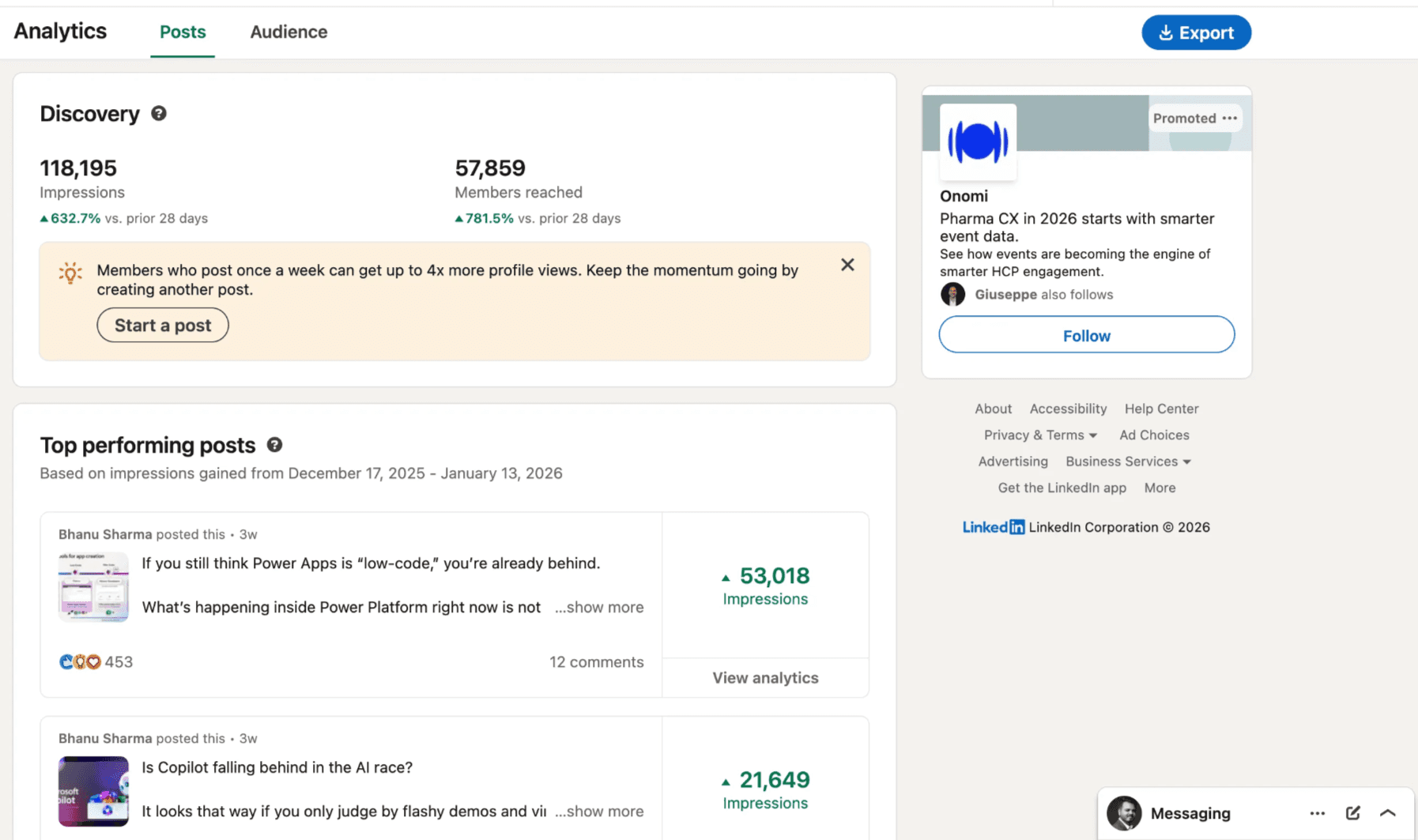
Task: Open the More footer link
Action: coord(1160,488)
